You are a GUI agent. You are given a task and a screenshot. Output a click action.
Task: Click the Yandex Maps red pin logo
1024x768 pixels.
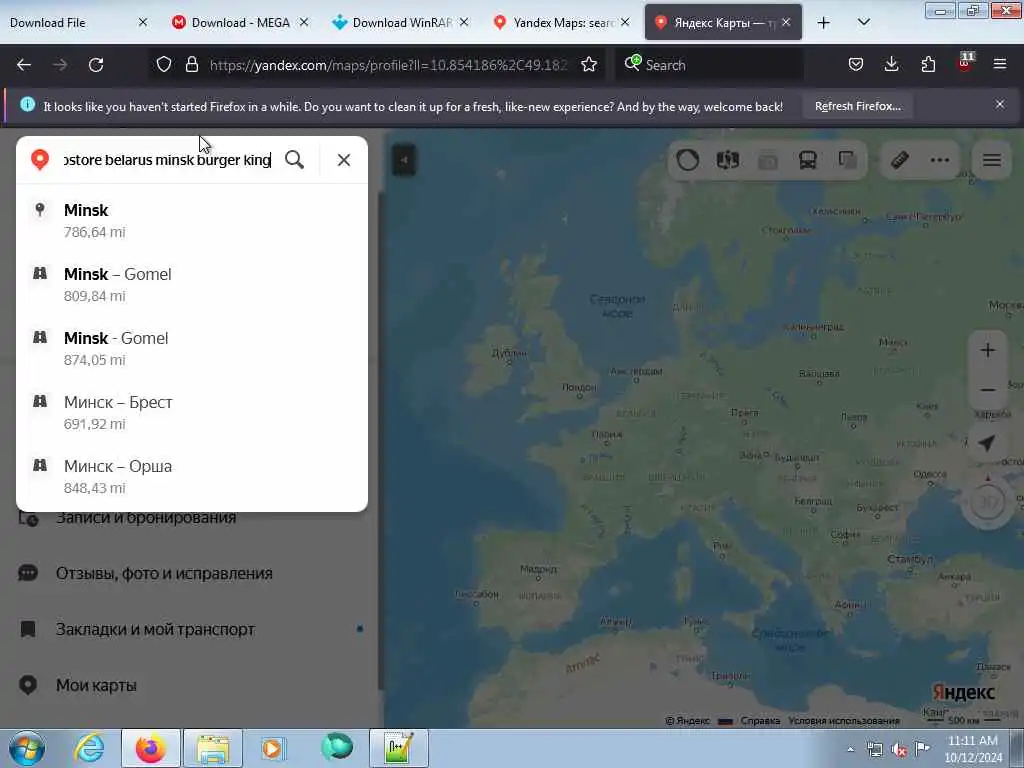coord(40,159)
